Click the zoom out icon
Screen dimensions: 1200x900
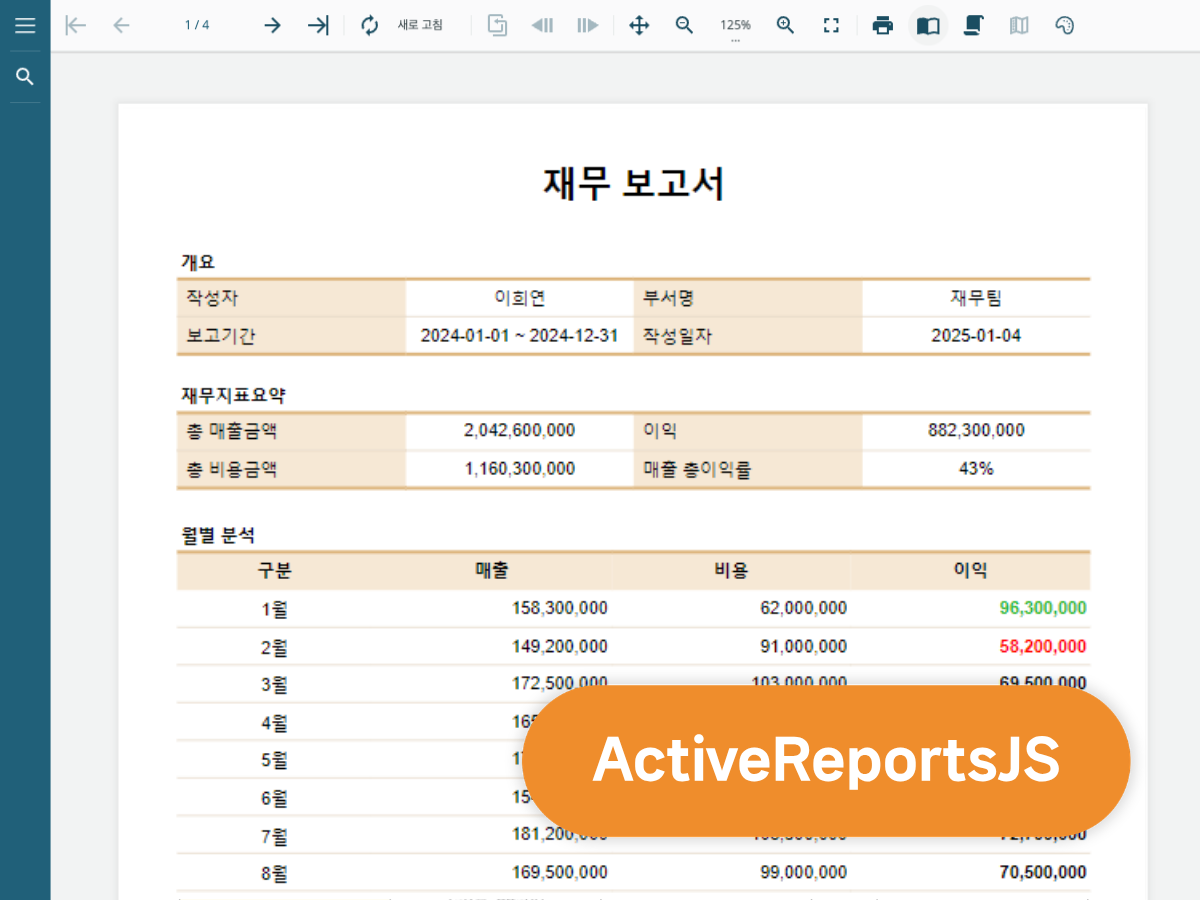click(684, 25)
